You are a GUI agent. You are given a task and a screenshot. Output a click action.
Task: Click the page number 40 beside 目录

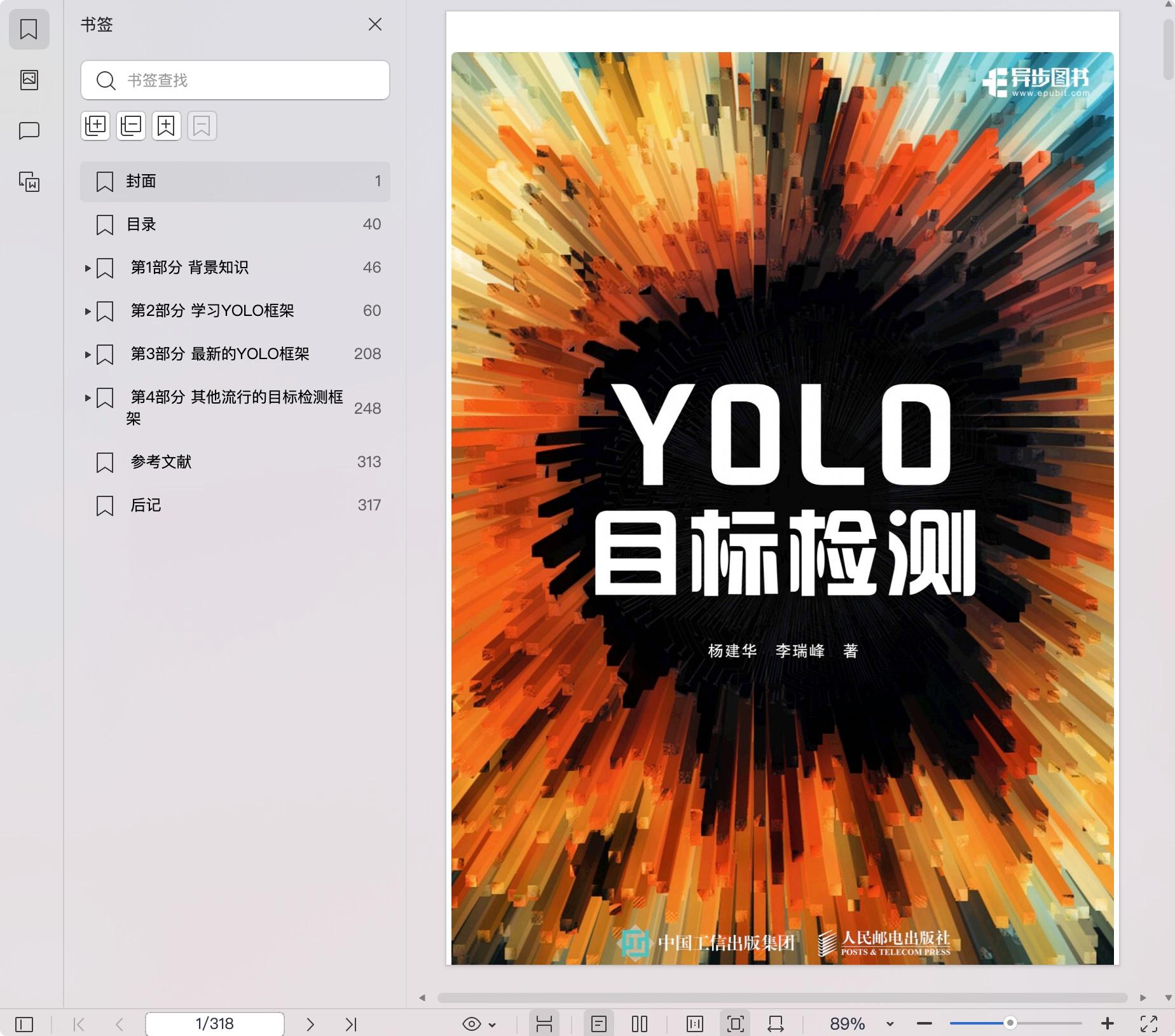(x=372, y=224)
